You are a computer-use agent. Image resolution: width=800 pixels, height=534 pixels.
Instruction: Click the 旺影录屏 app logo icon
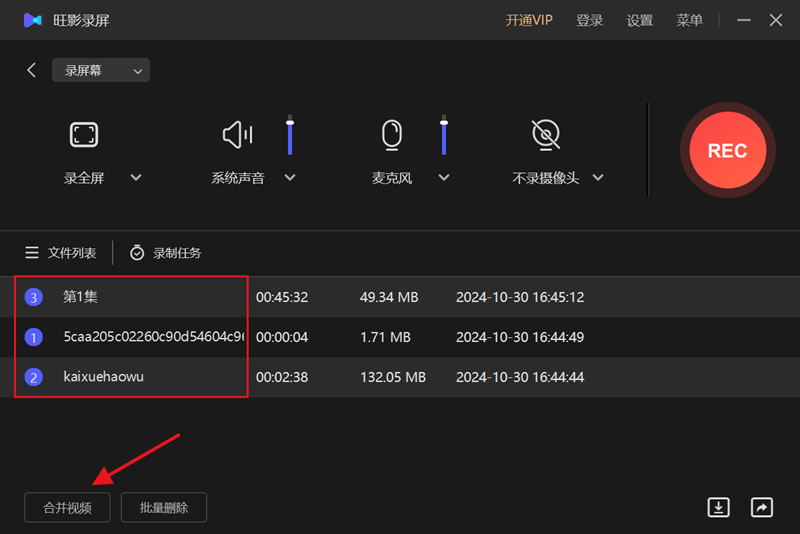[33, 20]
